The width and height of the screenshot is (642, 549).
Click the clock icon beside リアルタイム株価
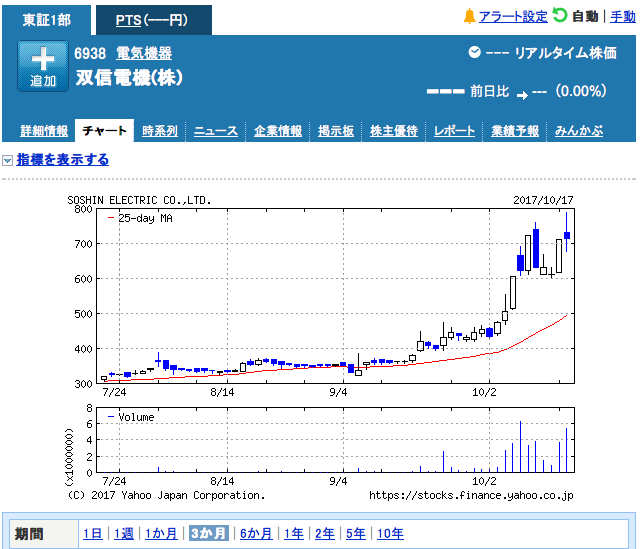[x=475, y=52]
